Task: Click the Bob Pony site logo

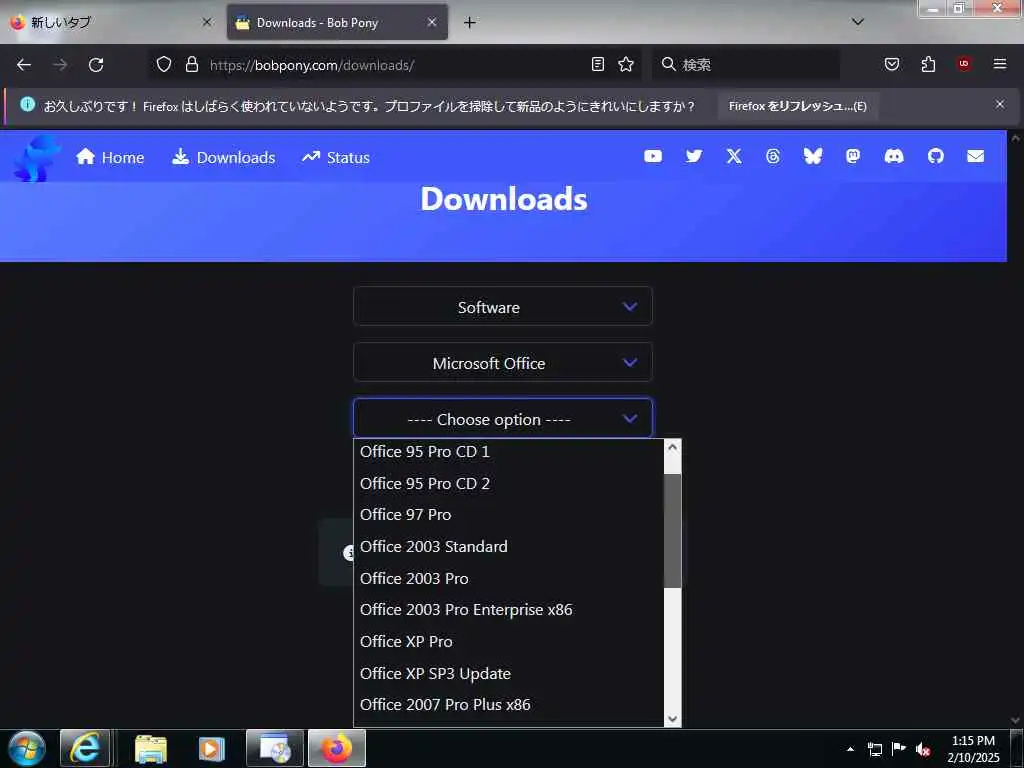Action: click(36, 158)
